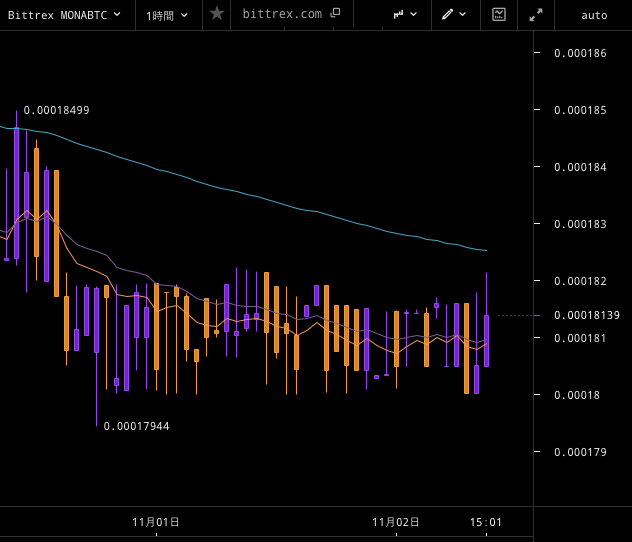The image size is (632, 542).
Task: Open the Bittrex MONABTC market dropdown
Action: click(64, 15)
